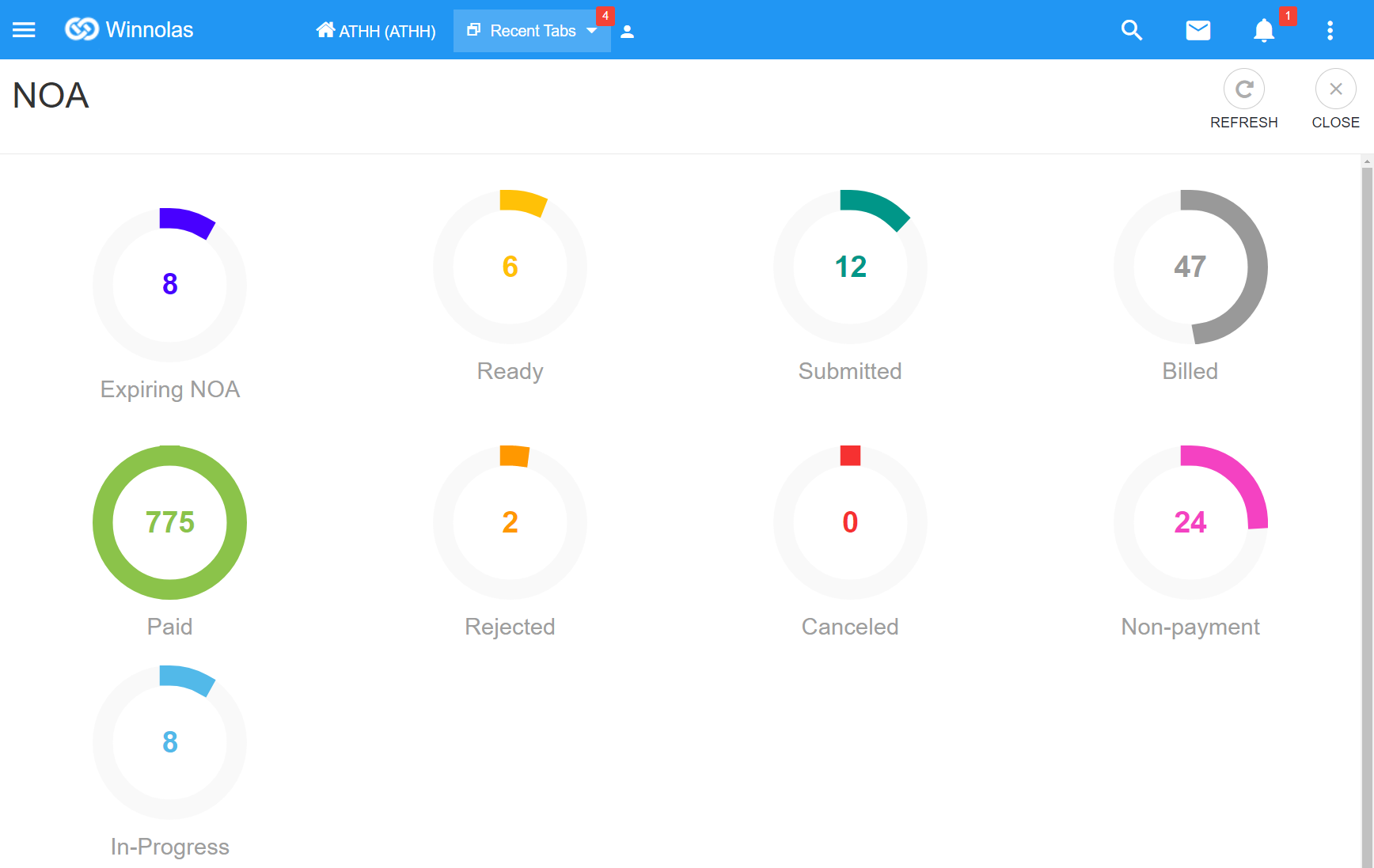1374x868 pixels.
Task: Select the Ready status gauge
Action: click(510, 267)
